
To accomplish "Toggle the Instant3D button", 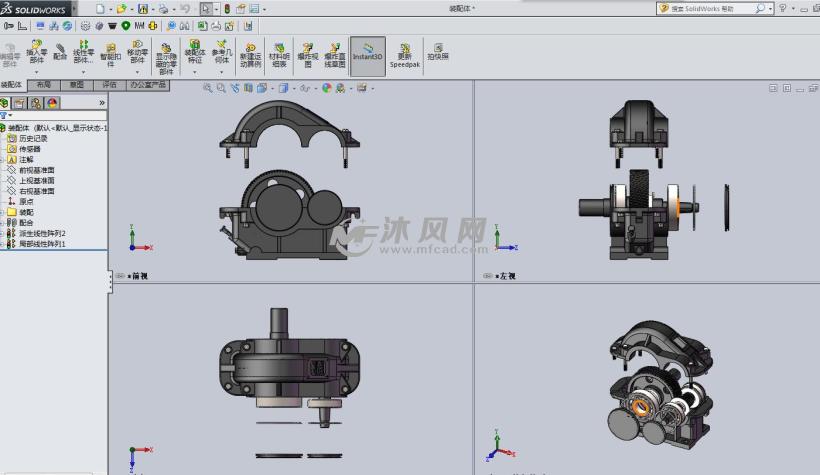I will tap(367, 54).
